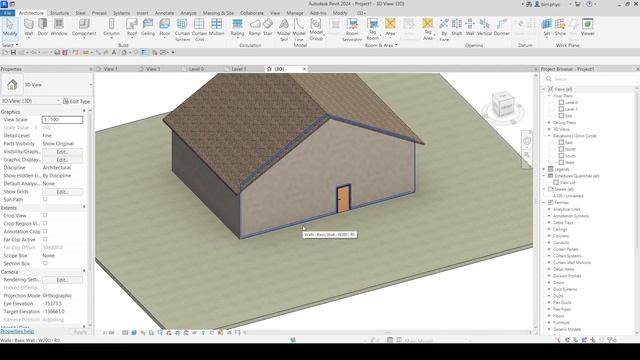The height and width of the screenshot is (360, 640).
Task: Select the Modify tool in ribbon
Action: pos(10,27)
